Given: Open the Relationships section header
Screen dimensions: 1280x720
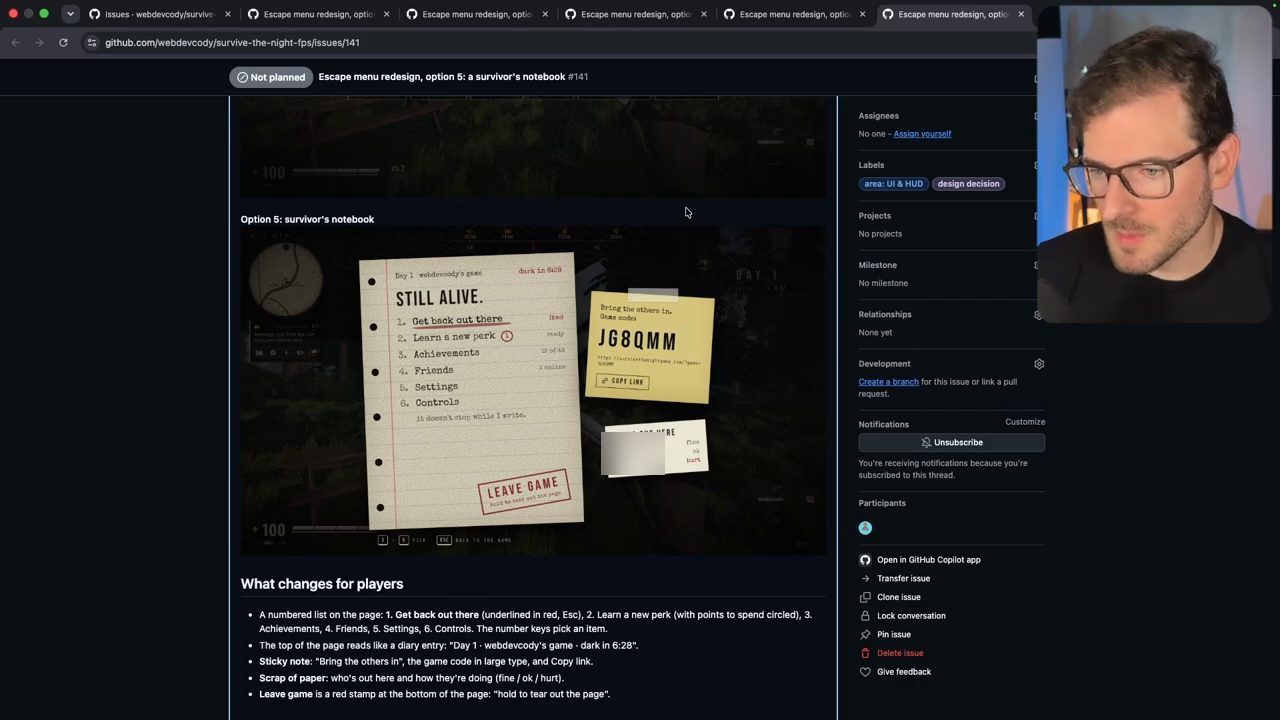Looking at the screenshot, I should [x=885, y=315].
